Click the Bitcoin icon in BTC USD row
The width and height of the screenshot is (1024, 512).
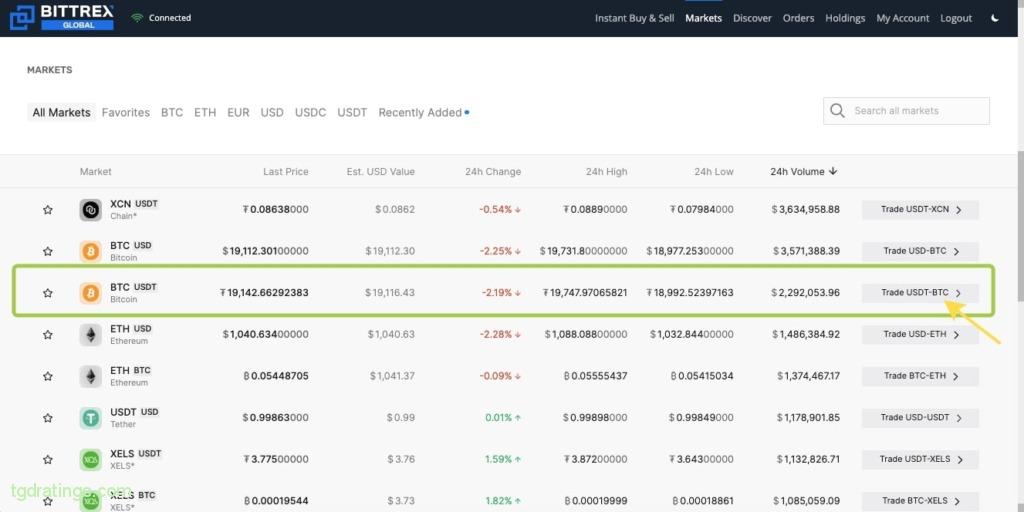(90, 251)
